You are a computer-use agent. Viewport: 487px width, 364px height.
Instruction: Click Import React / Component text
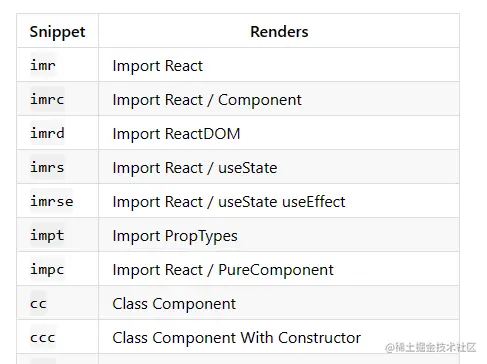point(207,100)
